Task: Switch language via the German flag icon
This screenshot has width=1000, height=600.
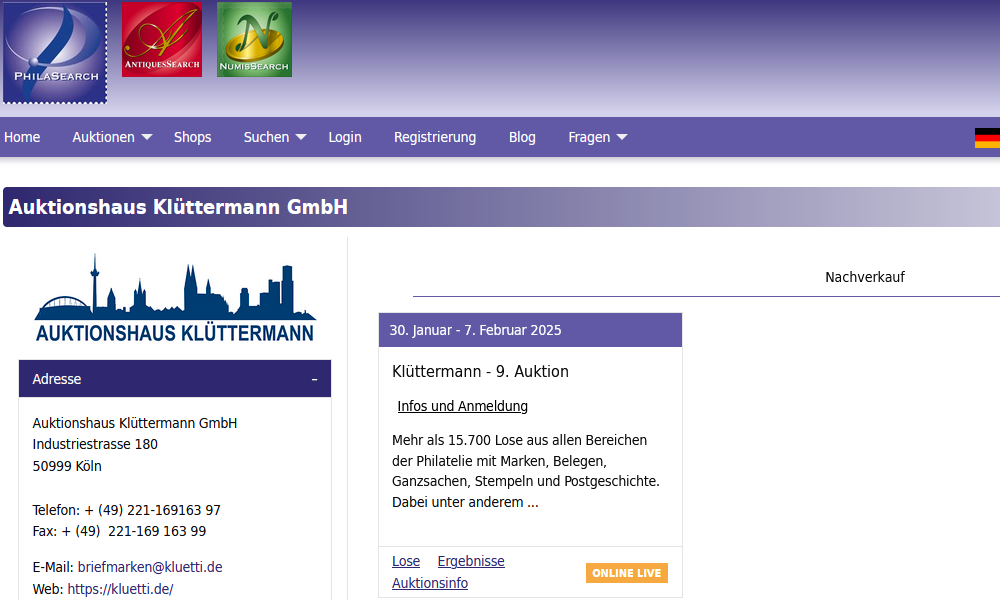Action: pyautogui.click(x=987, y=138)
